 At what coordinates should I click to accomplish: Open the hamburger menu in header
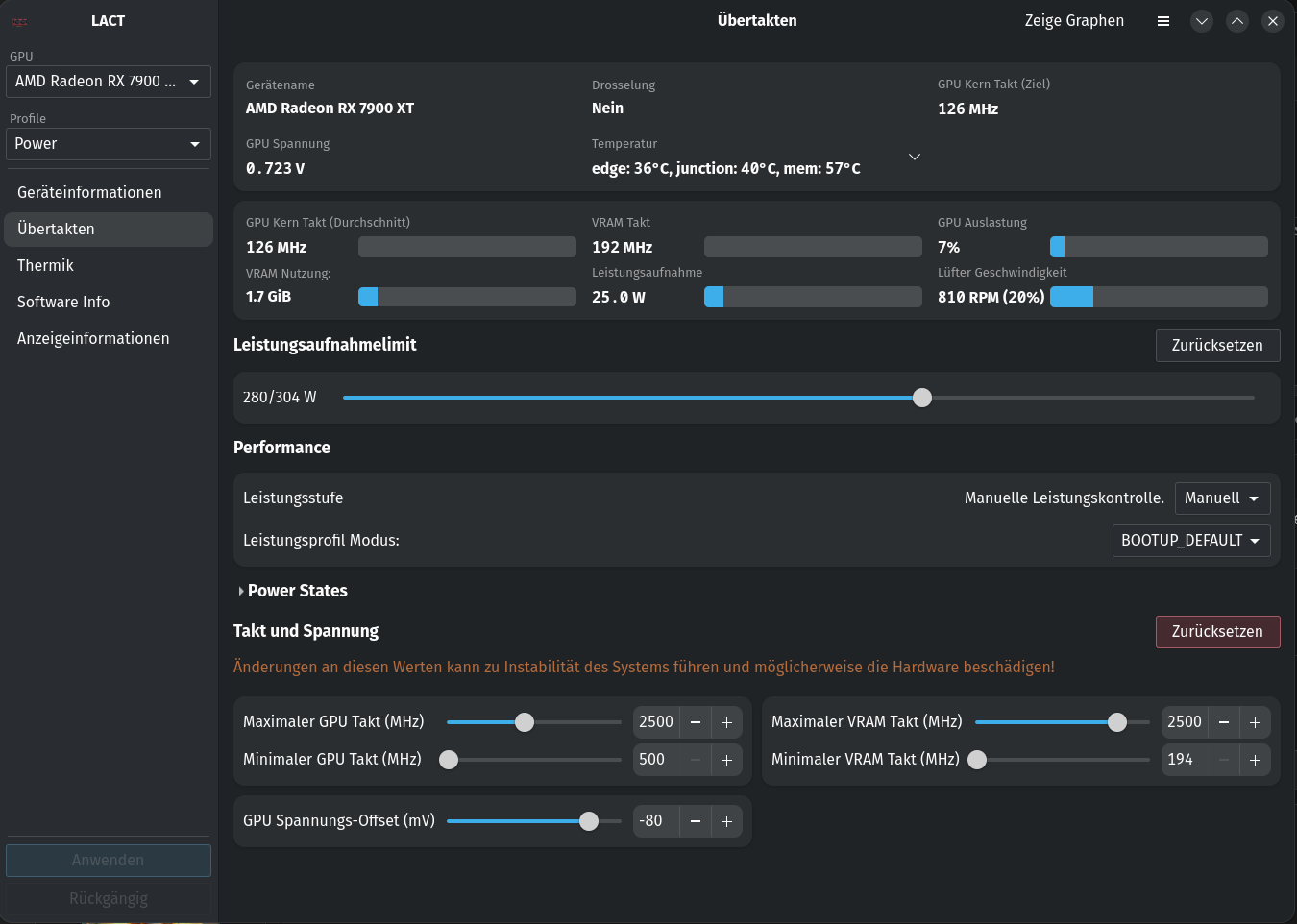[1163, 21]
